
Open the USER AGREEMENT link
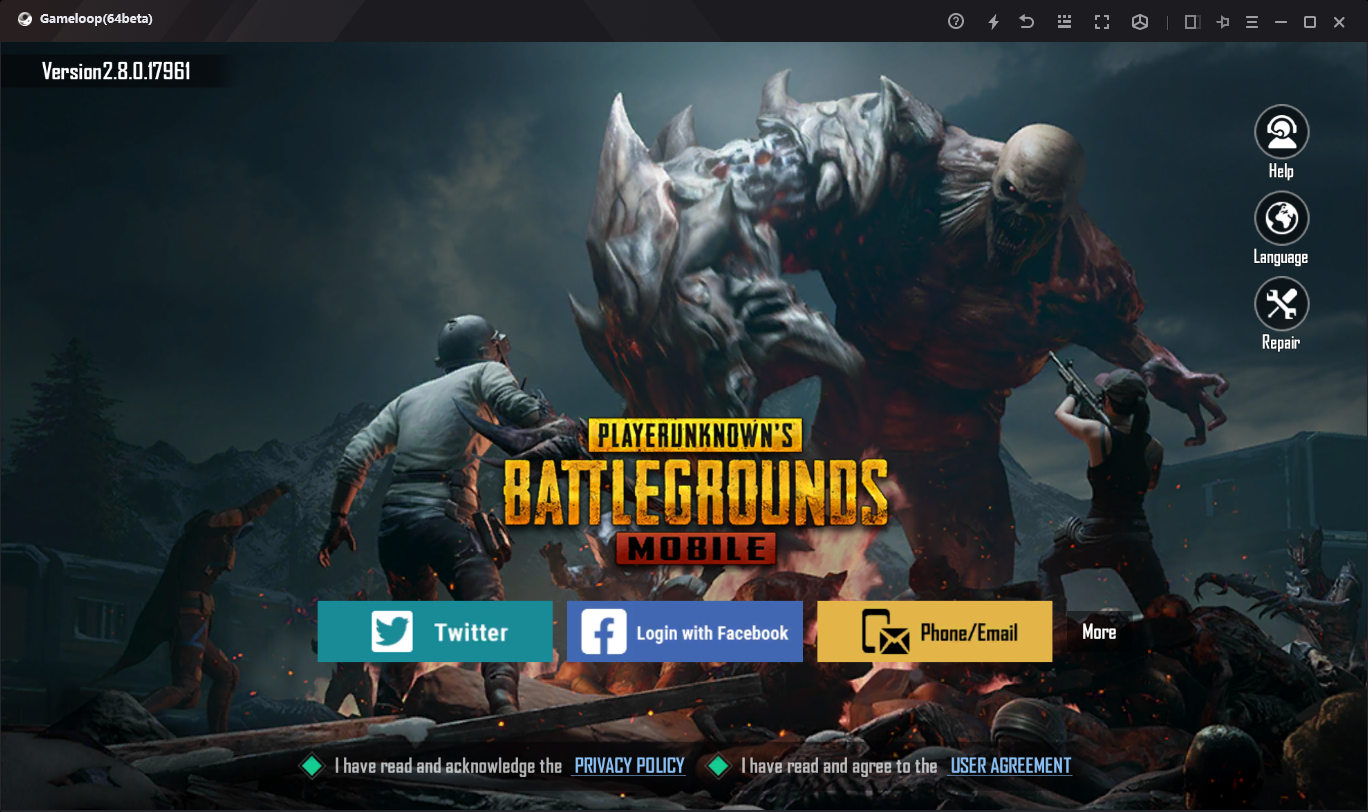[x=1010, y=765]
